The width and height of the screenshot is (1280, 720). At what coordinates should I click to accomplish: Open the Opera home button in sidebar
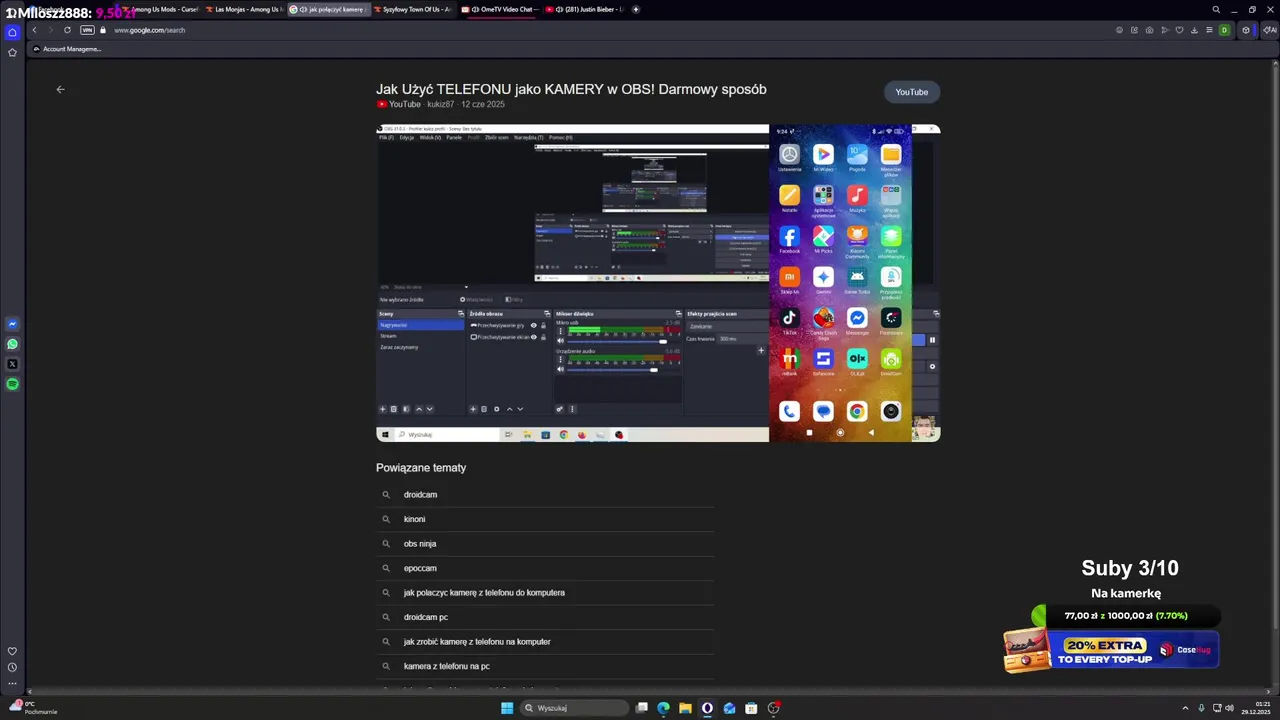click(12, 32)
